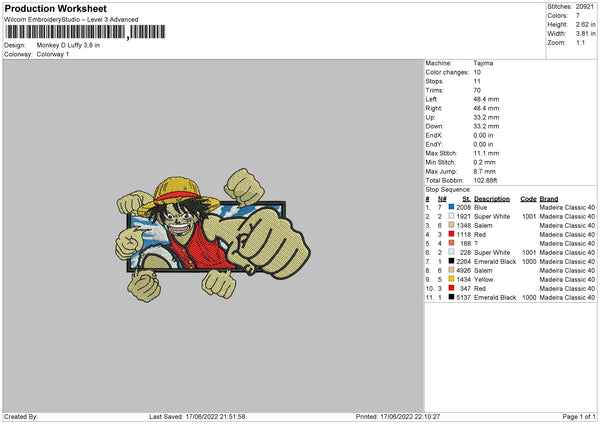This screenshot has width=600, height=424.
Task: Click the Salem swatch with 4926 stitches
Action: coord(451,270)
